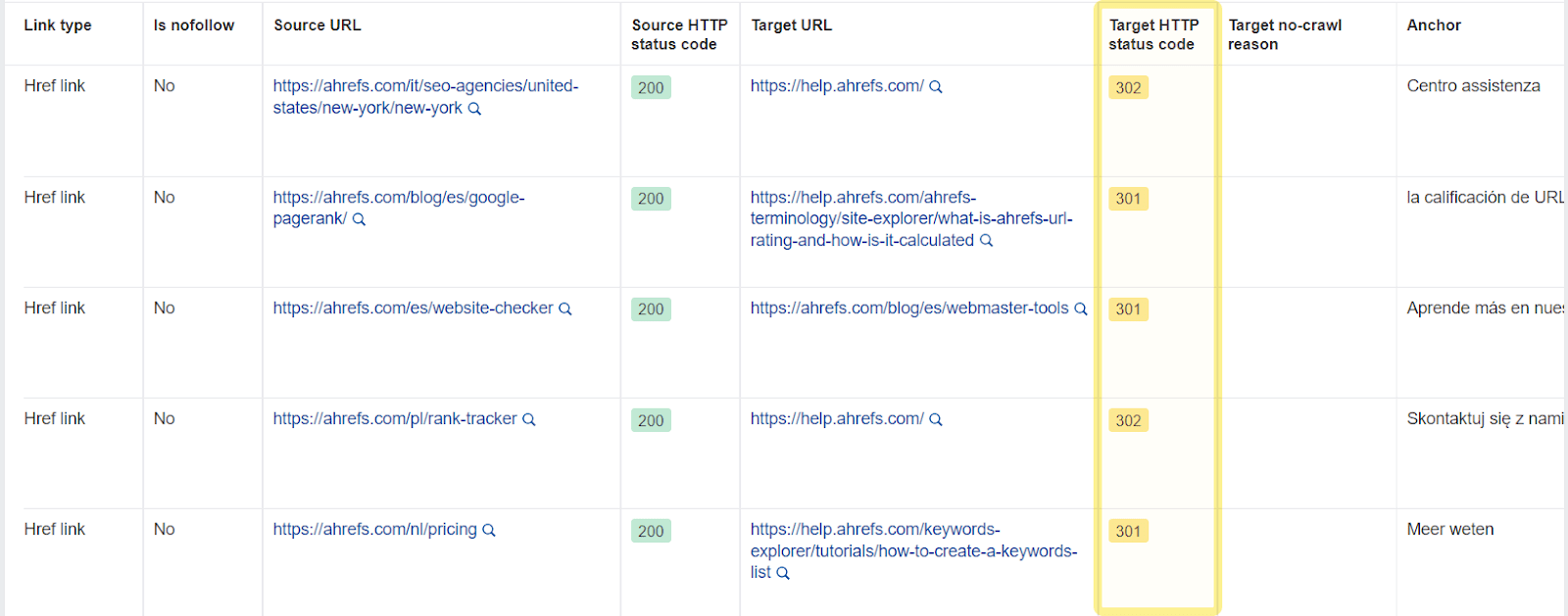Click the 200 source status badge in last row

(x=651, y=531)
